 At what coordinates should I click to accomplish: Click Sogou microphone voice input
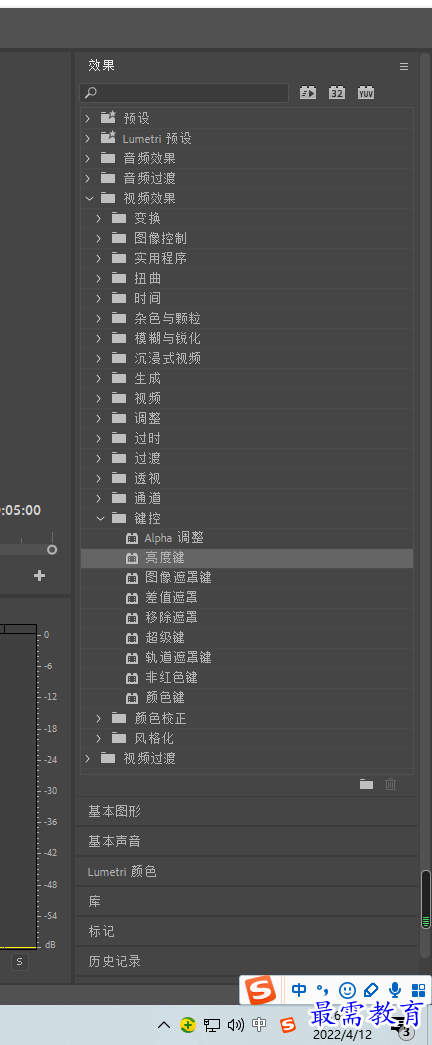[395, 990]
